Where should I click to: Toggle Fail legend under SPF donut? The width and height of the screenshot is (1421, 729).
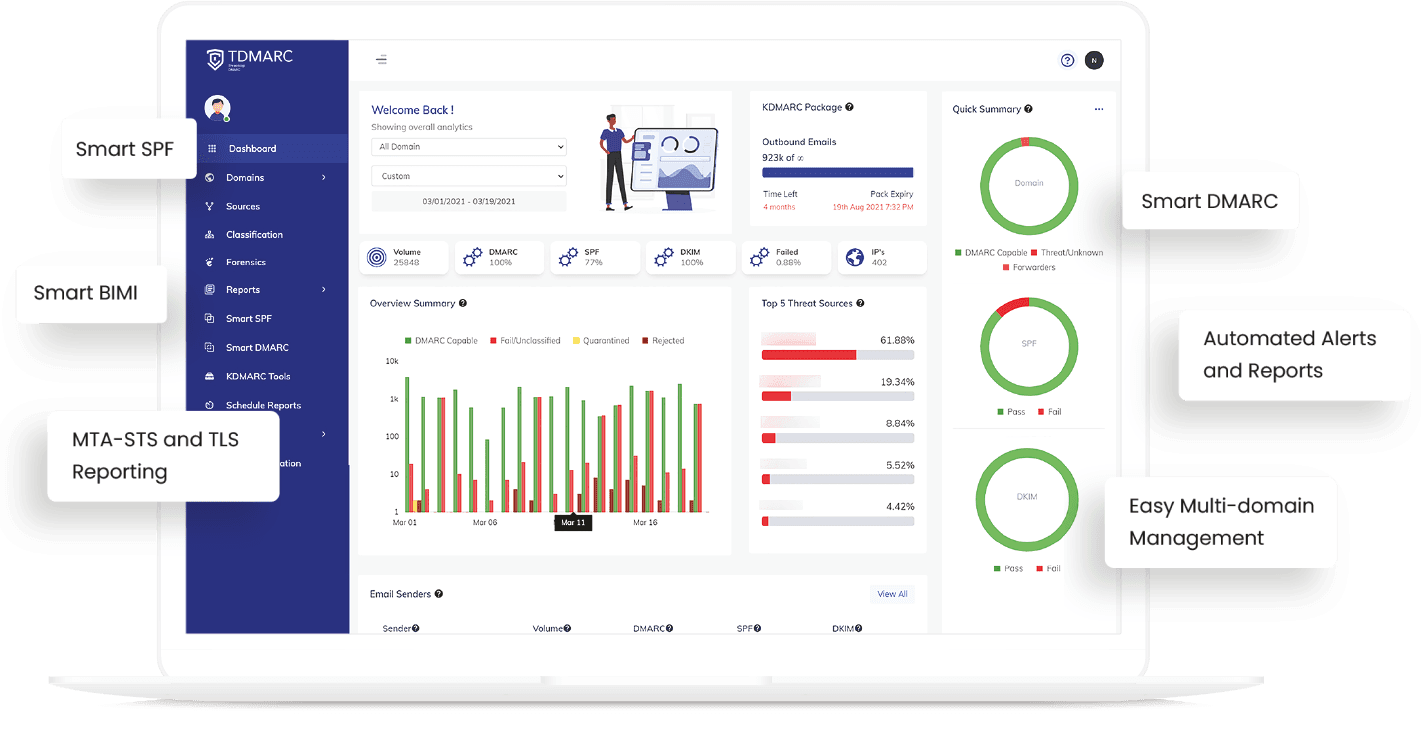coord(1049,412)
